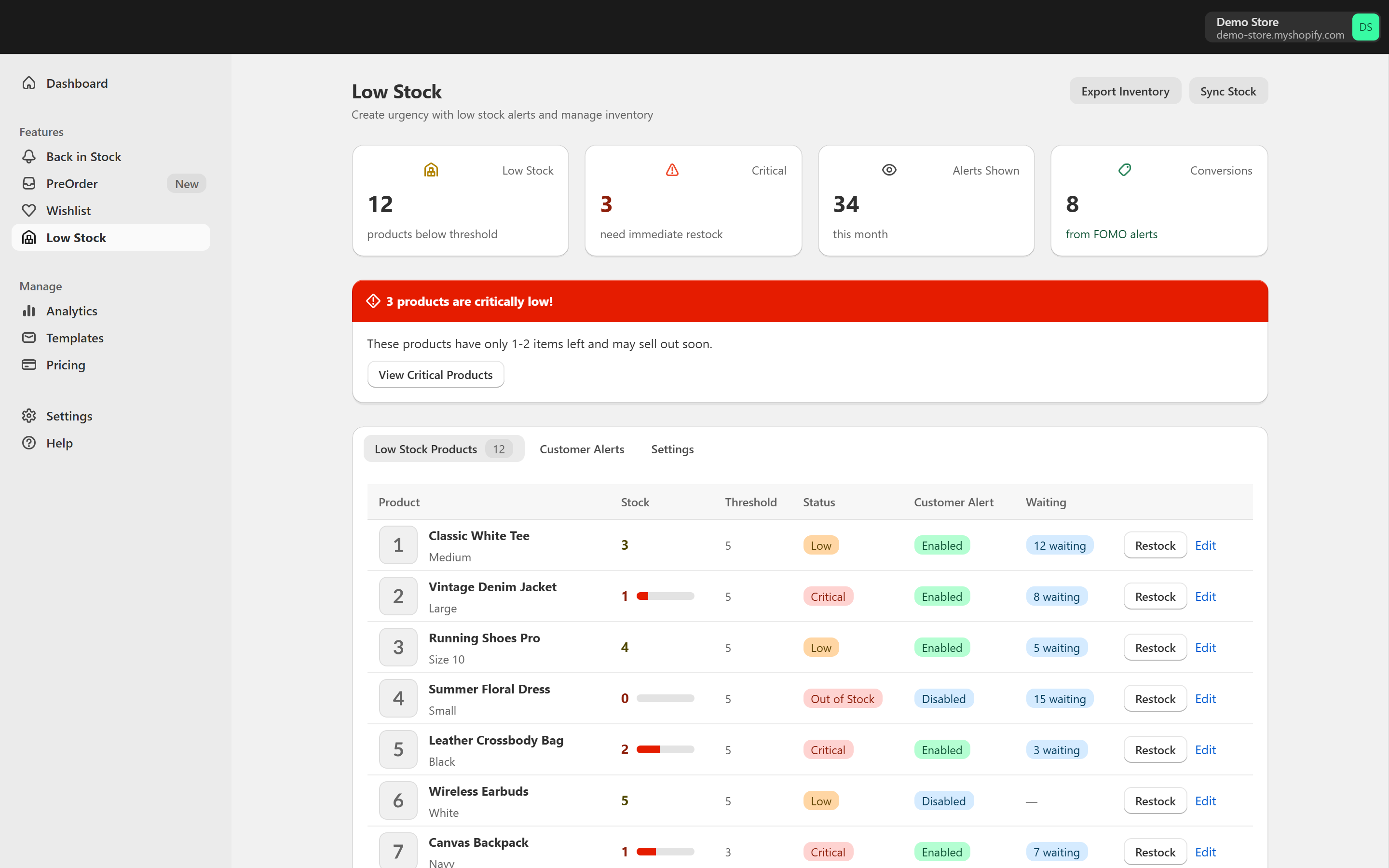The image size is (1389, 868).
Task: Click the Out of Stock status badge
Action: click(x=842, y=699)
